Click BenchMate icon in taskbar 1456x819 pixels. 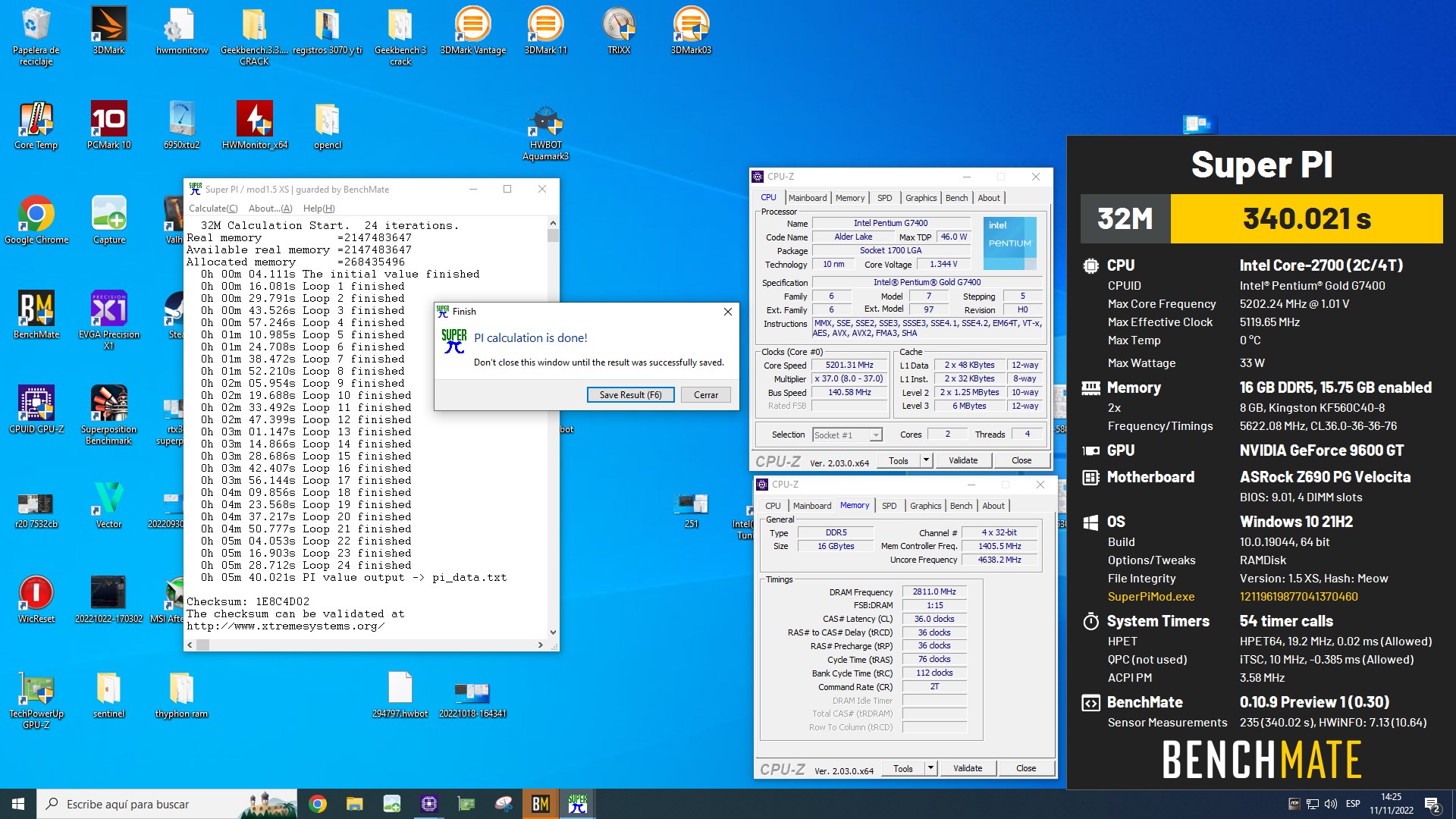coord(541,804)
